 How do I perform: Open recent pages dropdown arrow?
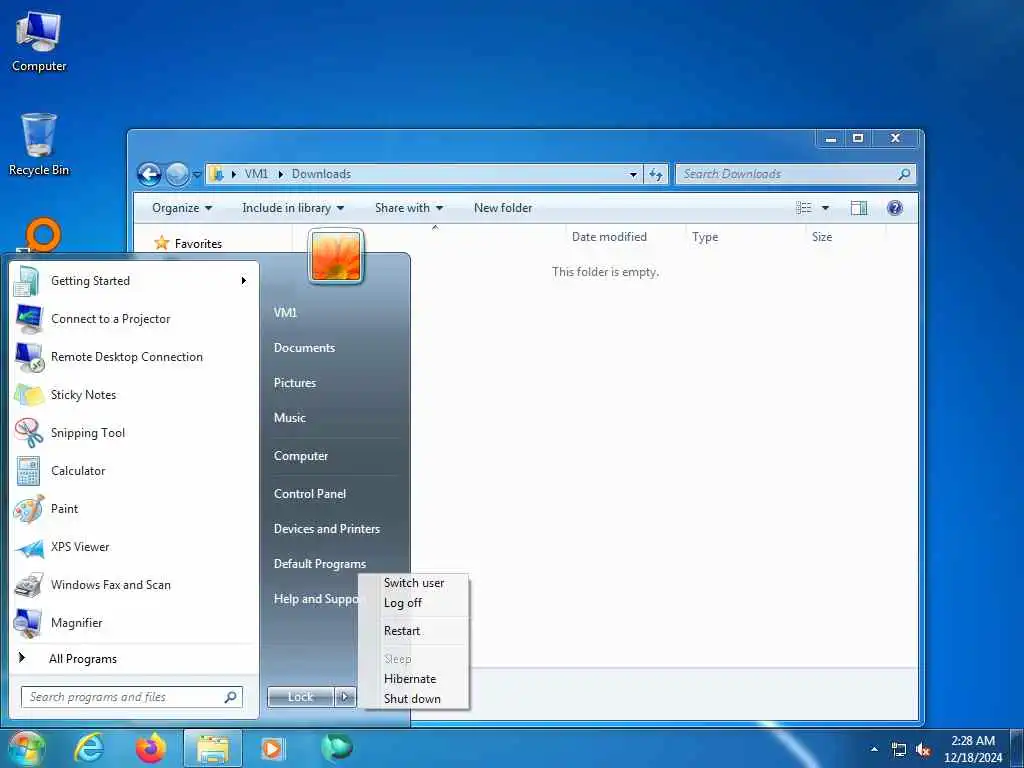click(x=197, y=175)
